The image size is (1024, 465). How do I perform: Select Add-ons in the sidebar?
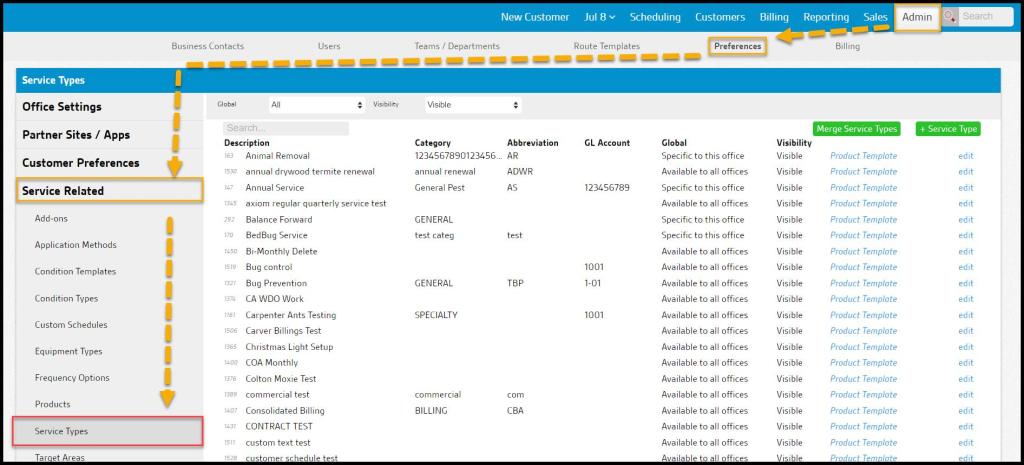(x=51, y=218)
